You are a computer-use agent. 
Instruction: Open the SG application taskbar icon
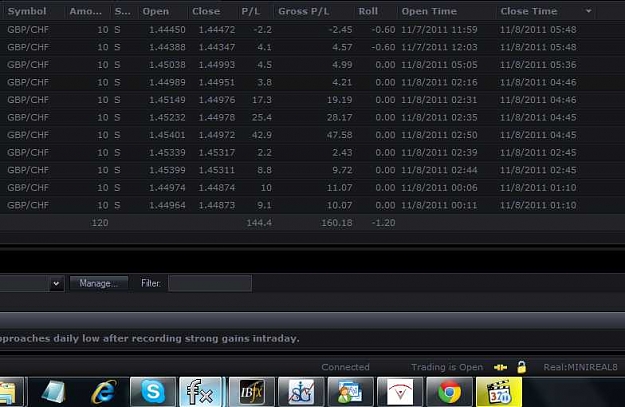tap(301, 392)
